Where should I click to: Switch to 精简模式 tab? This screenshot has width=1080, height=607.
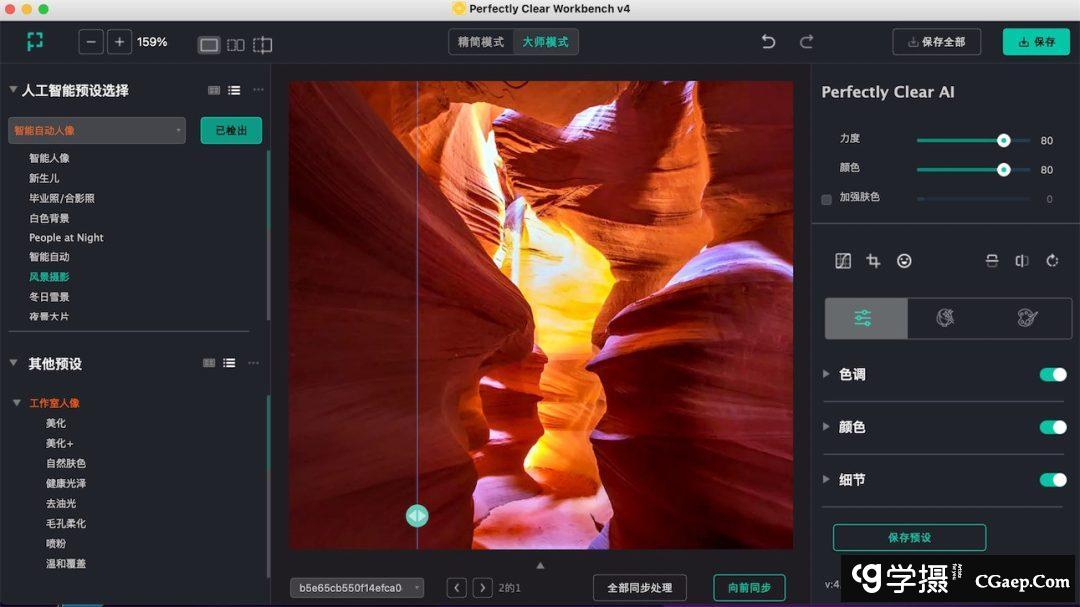coord(481,42)
